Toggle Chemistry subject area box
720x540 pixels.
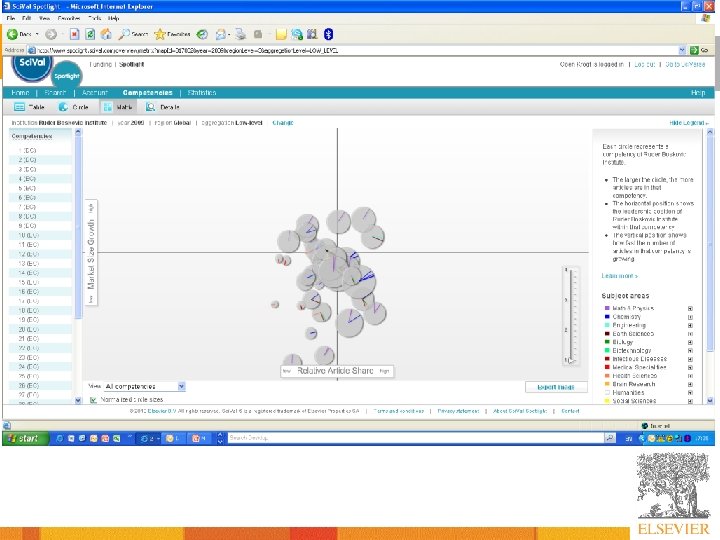pos(690,317)
